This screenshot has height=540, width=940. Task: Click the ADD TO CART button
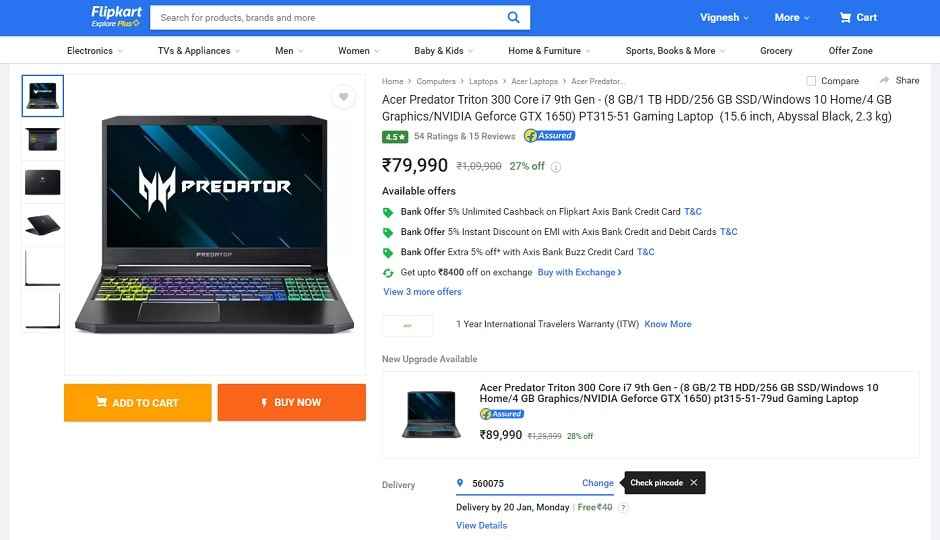click(x=138, y=403)
